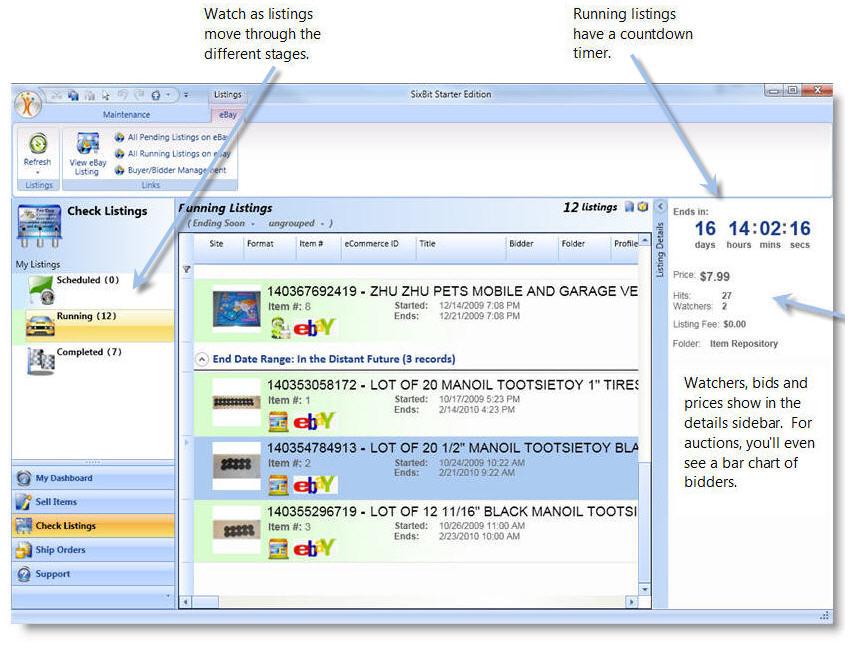This screenshot has width=848, height=653.
Task: Click auction format icon on ZHU ZHU PETS listing
Action: [x=279, y=328]
